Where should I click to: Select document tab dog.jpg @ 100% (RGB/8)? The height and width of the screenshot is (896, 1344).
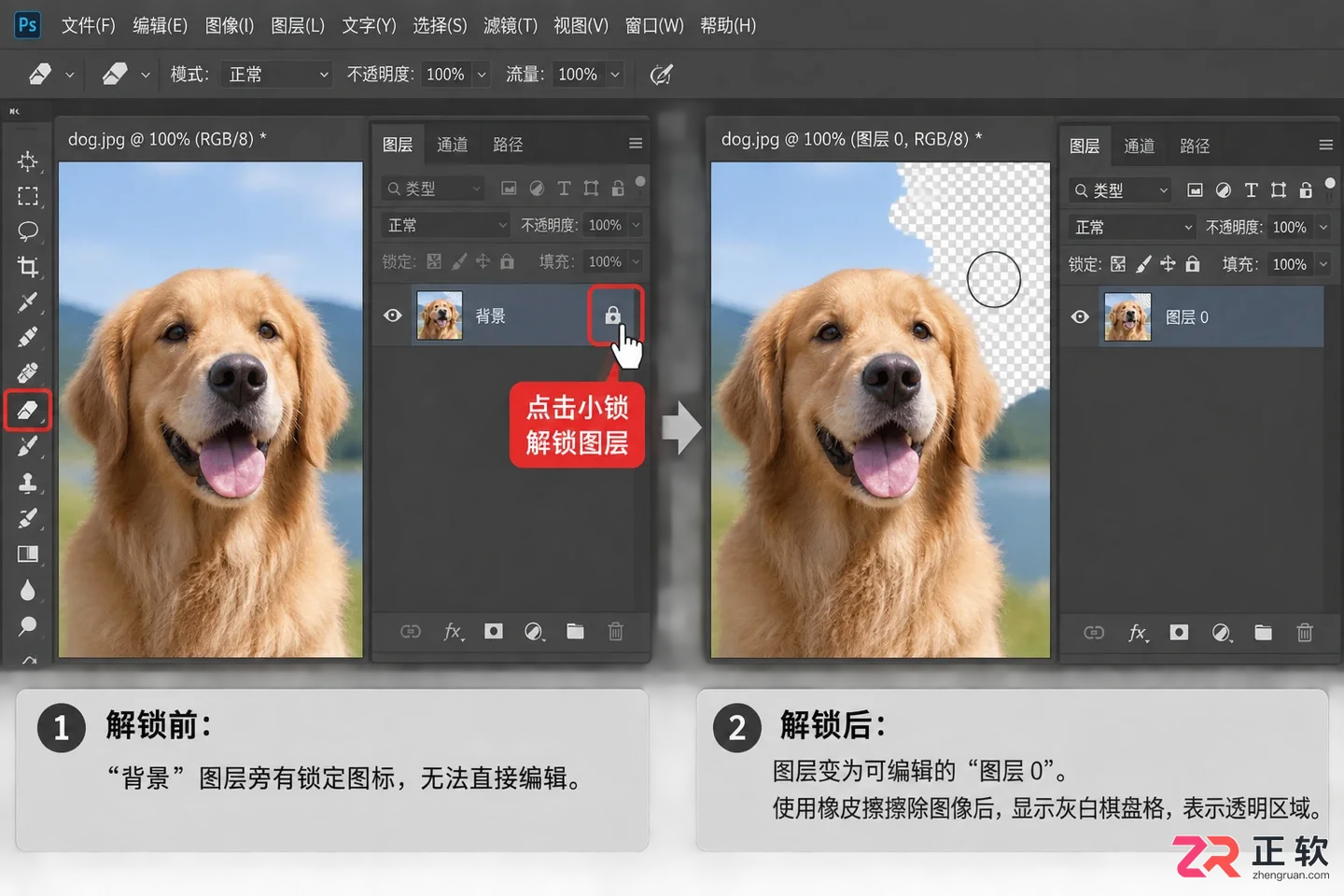pos(167,139)
